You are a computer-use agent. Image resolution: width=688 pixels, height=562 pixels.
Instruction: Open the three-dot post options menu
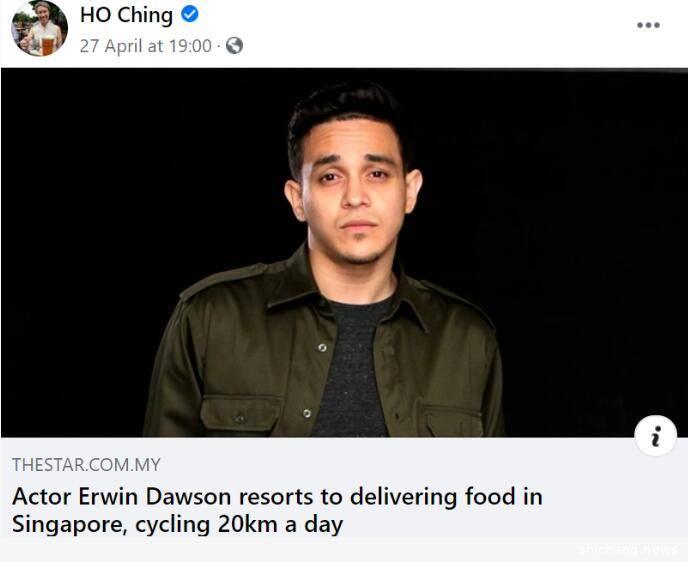pos(649,25)
